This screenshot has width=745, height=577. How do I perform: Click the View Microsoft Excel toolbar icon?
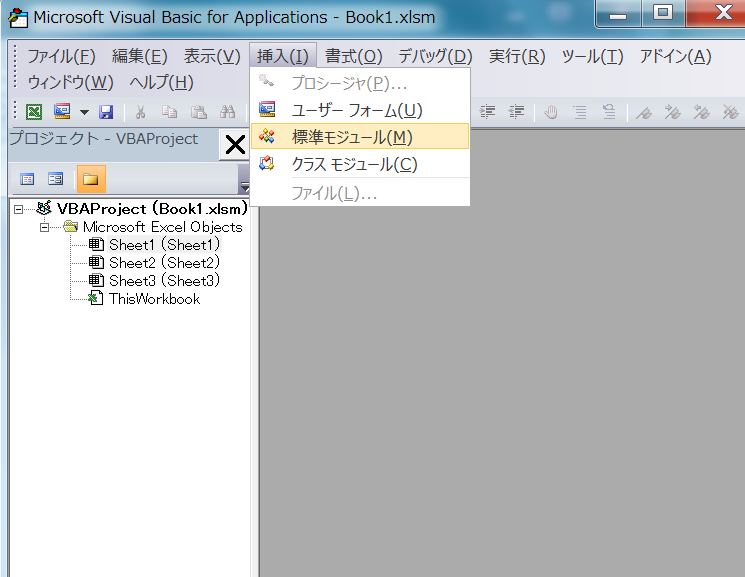click(x=34, y=112)
